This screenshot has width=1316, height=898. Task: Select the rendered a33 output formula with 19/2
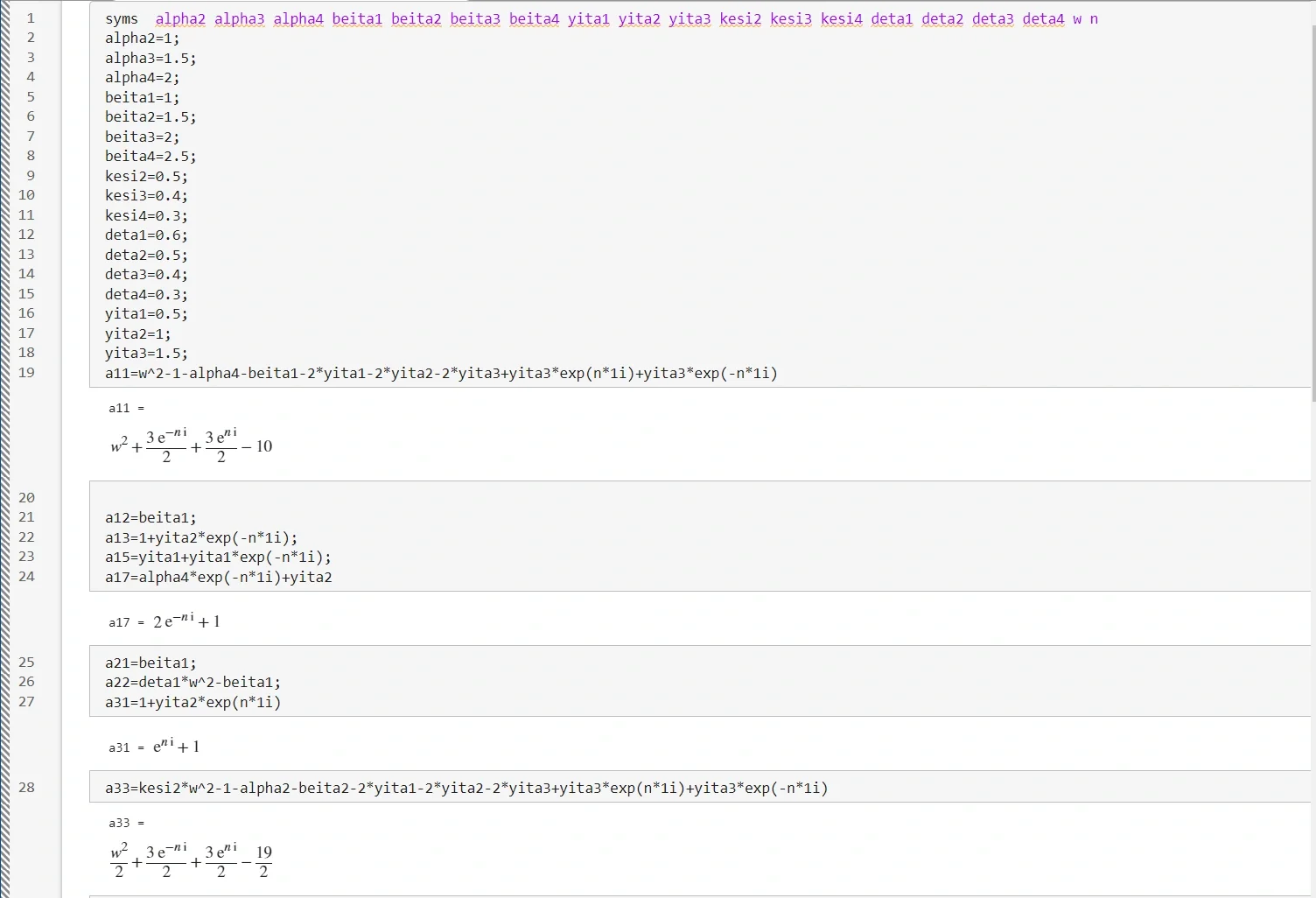[x=192, y=860]
